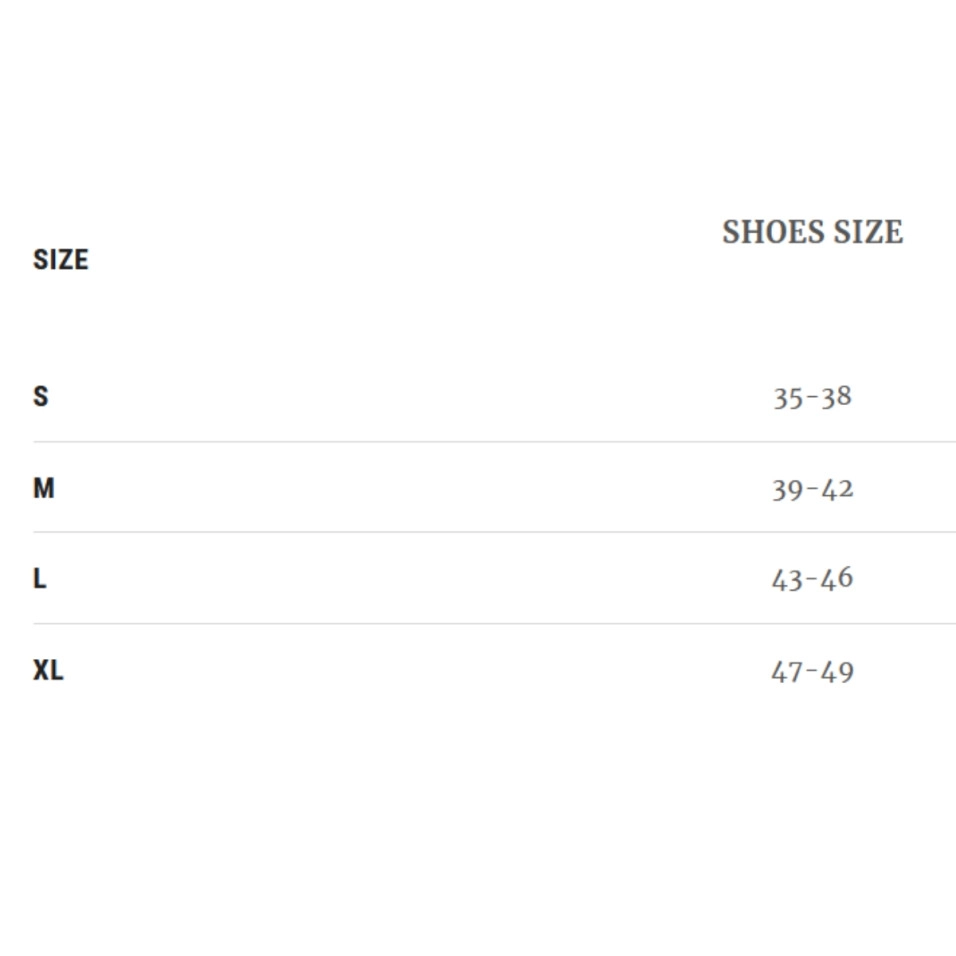Image resolution: width=956 pixels, height=956 pixels.
Task: Click the 39-42 shoe size value
Action: tap(812, 489)
